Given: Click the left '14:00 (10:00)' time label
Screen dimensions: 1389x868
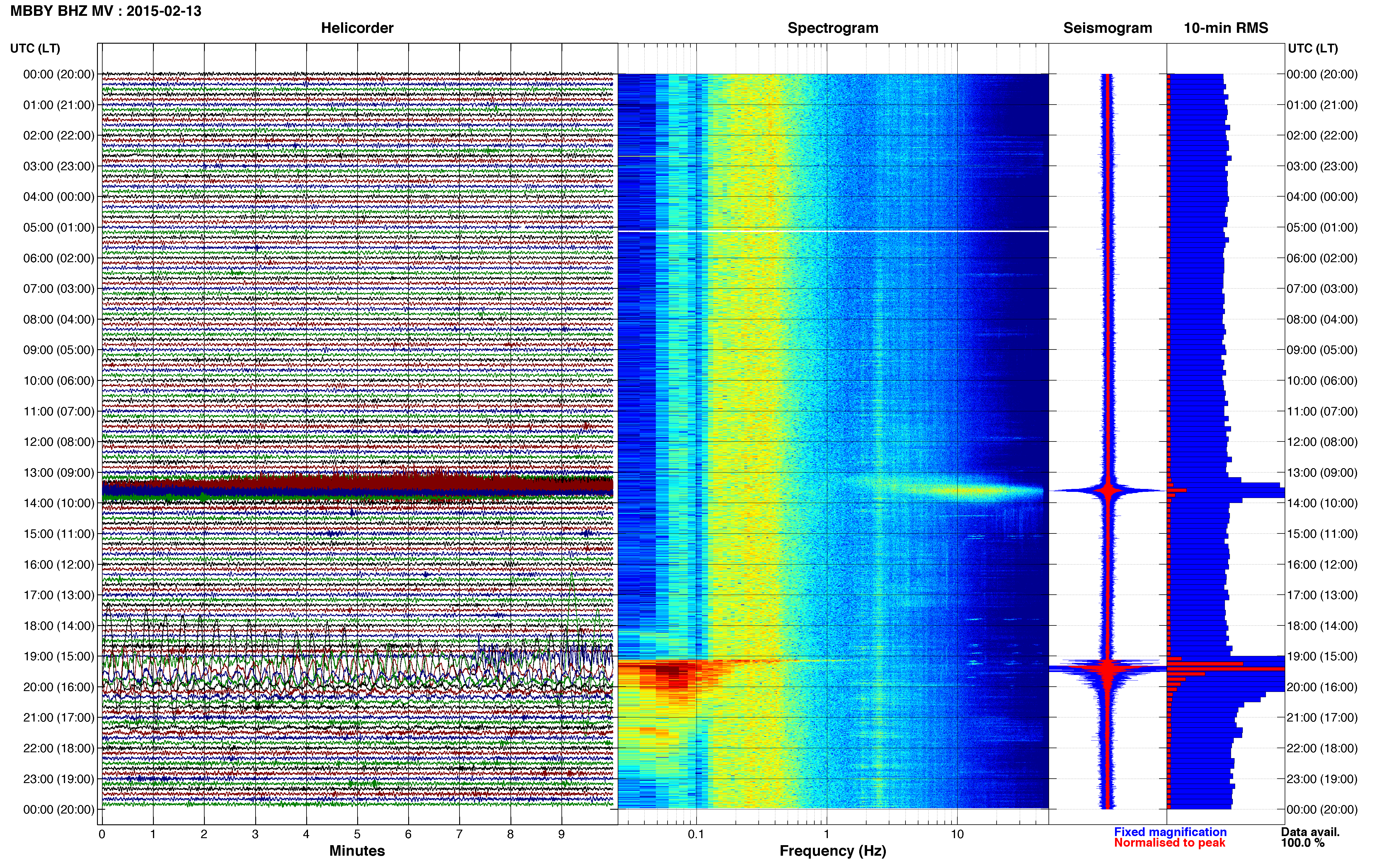Looking at the screenshot, I should click(x=59, y=503).
